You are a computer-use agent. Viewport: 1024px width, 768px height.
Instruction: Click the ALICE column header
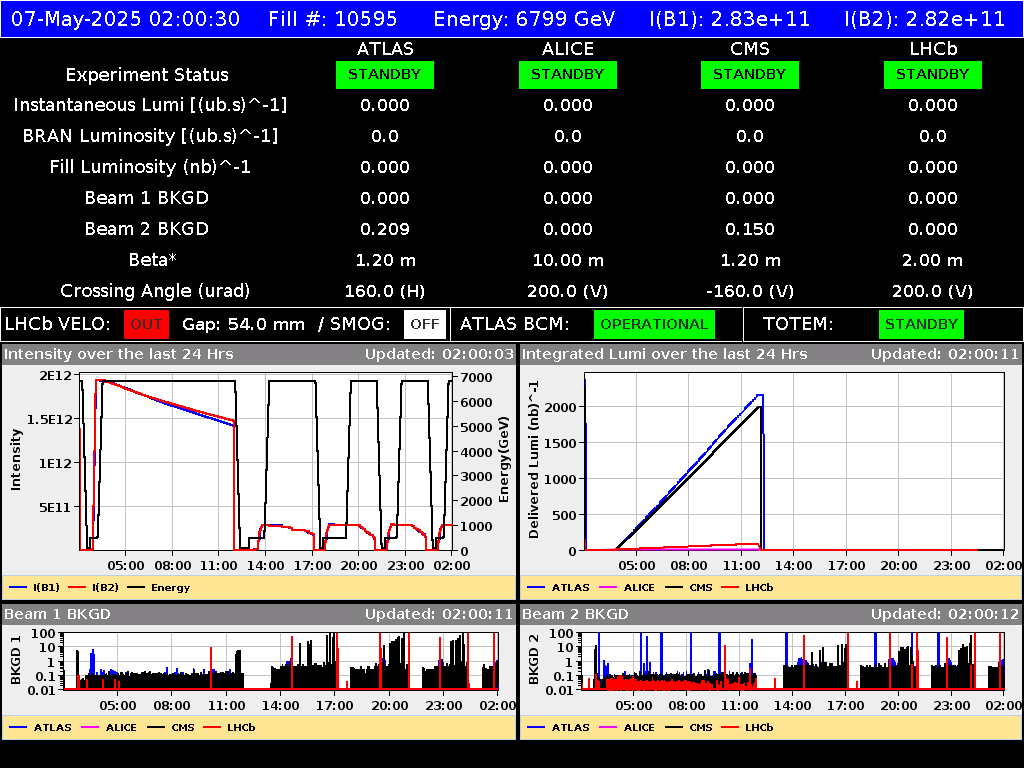[x=568, y=49]
